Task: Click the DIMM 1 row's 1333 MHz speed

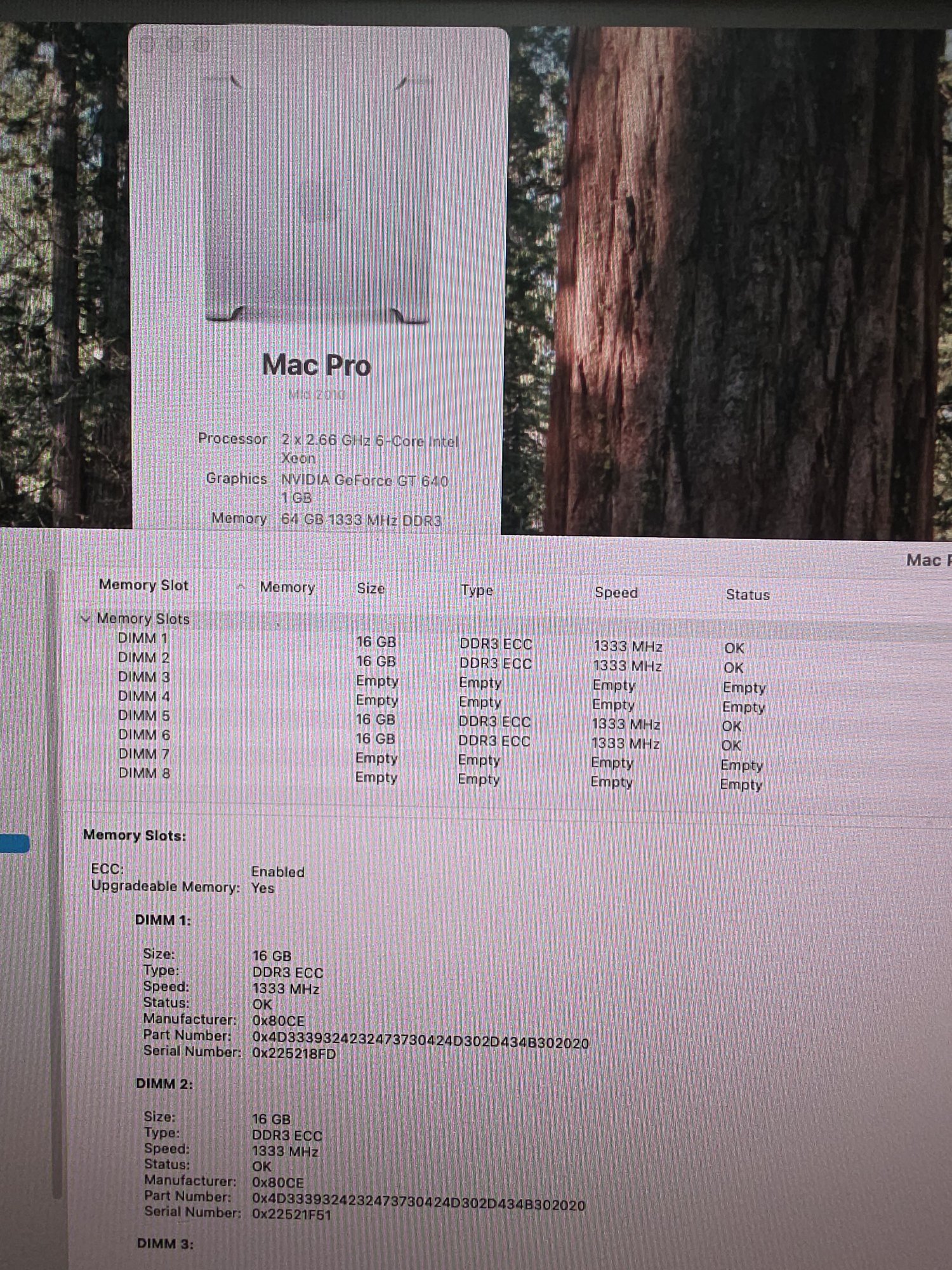Action: click(628, 646)
